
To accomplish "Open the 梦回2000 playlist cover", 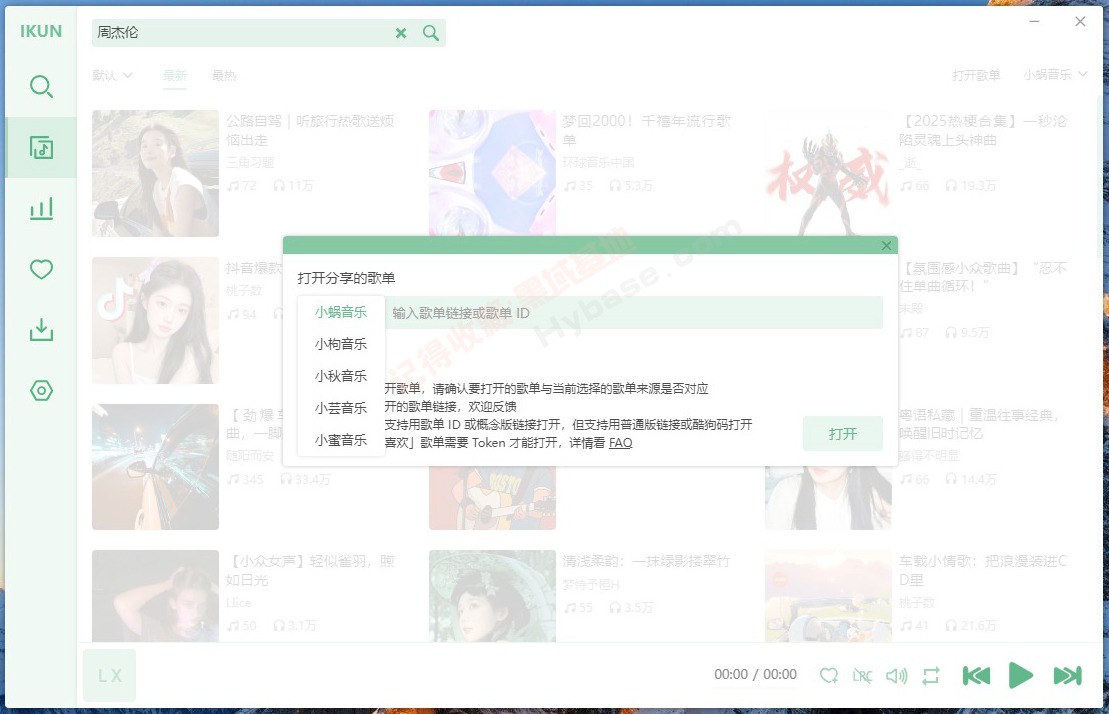I will [x=492, y=172].
